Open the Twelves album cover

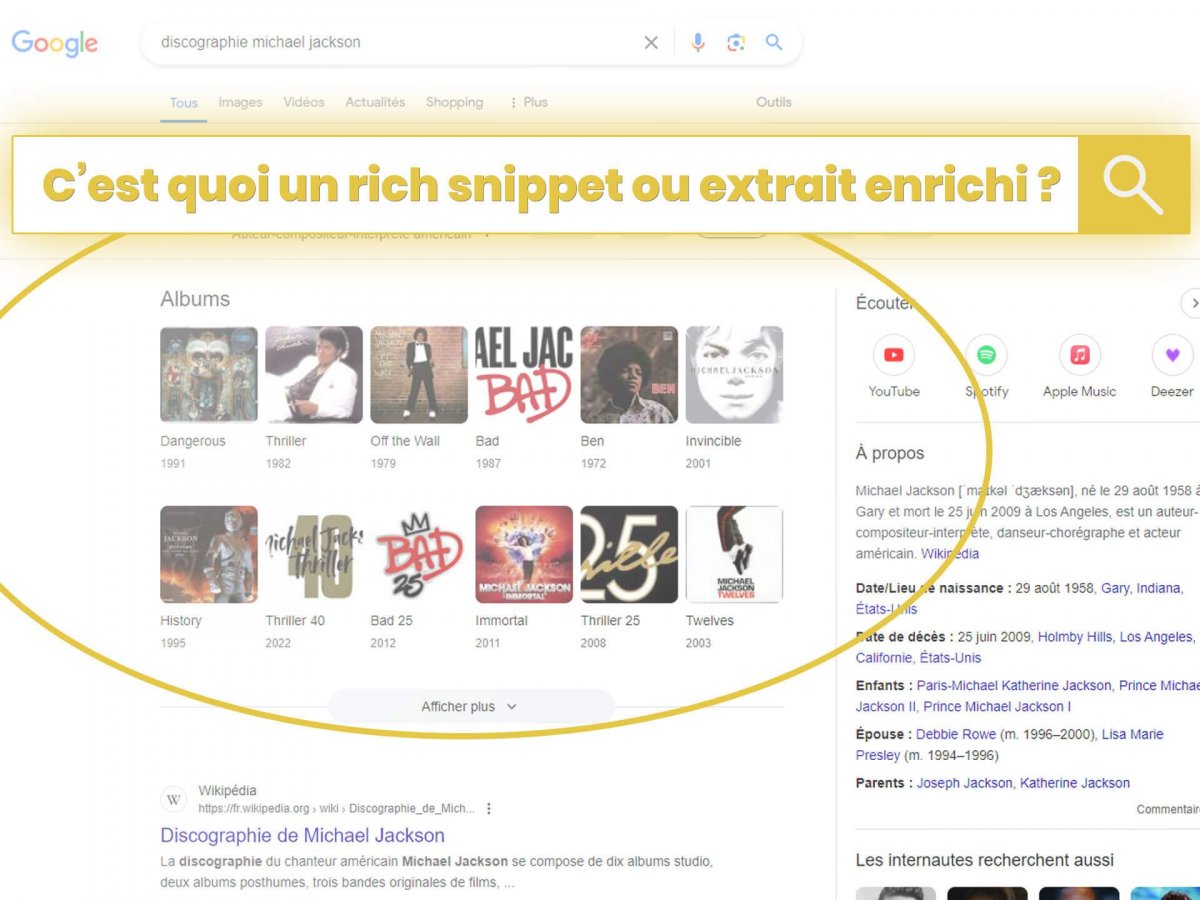(x=734, y=555)
